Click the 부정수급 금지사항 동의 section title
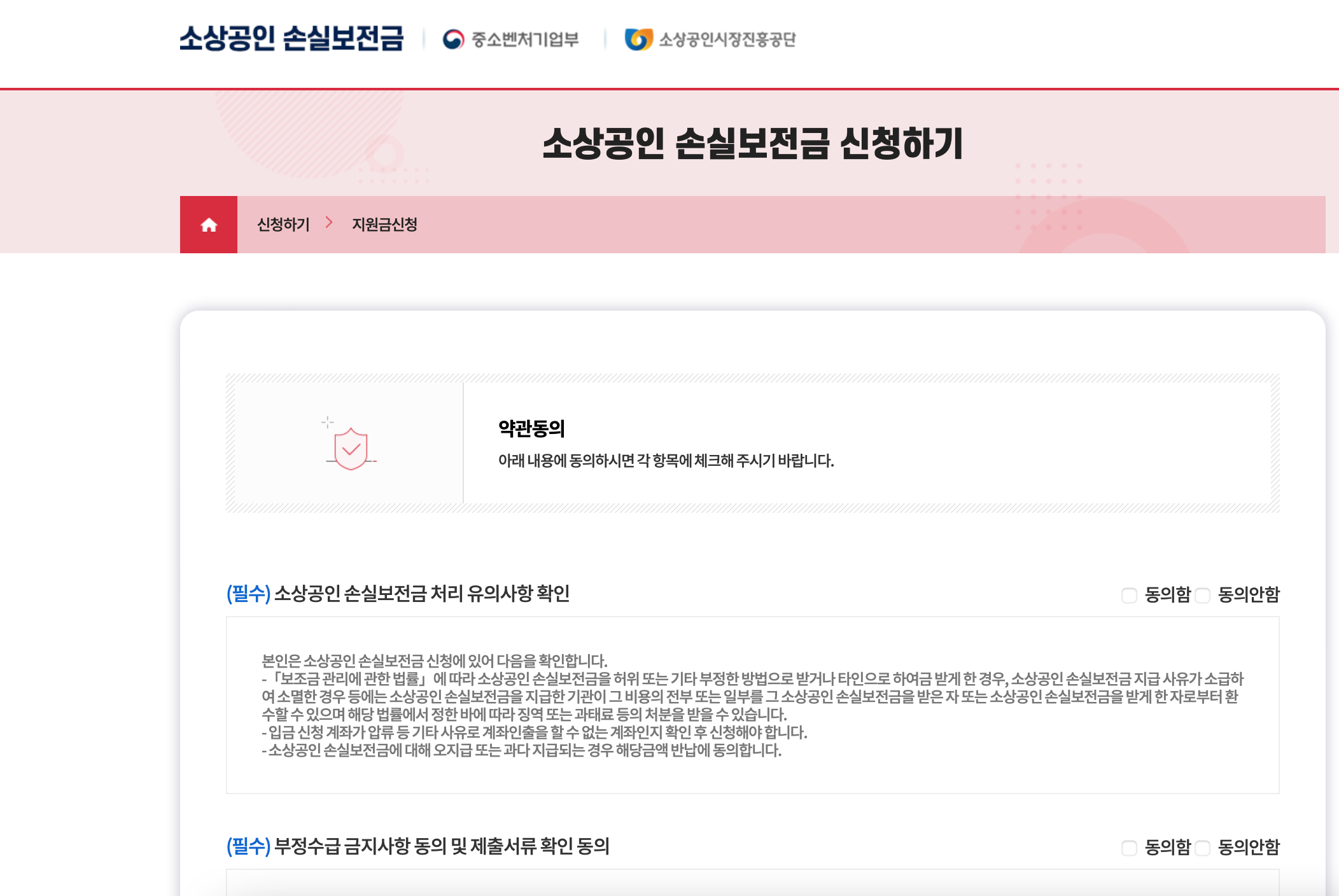This screenshot has width=1339, height=896. [442, 846]
